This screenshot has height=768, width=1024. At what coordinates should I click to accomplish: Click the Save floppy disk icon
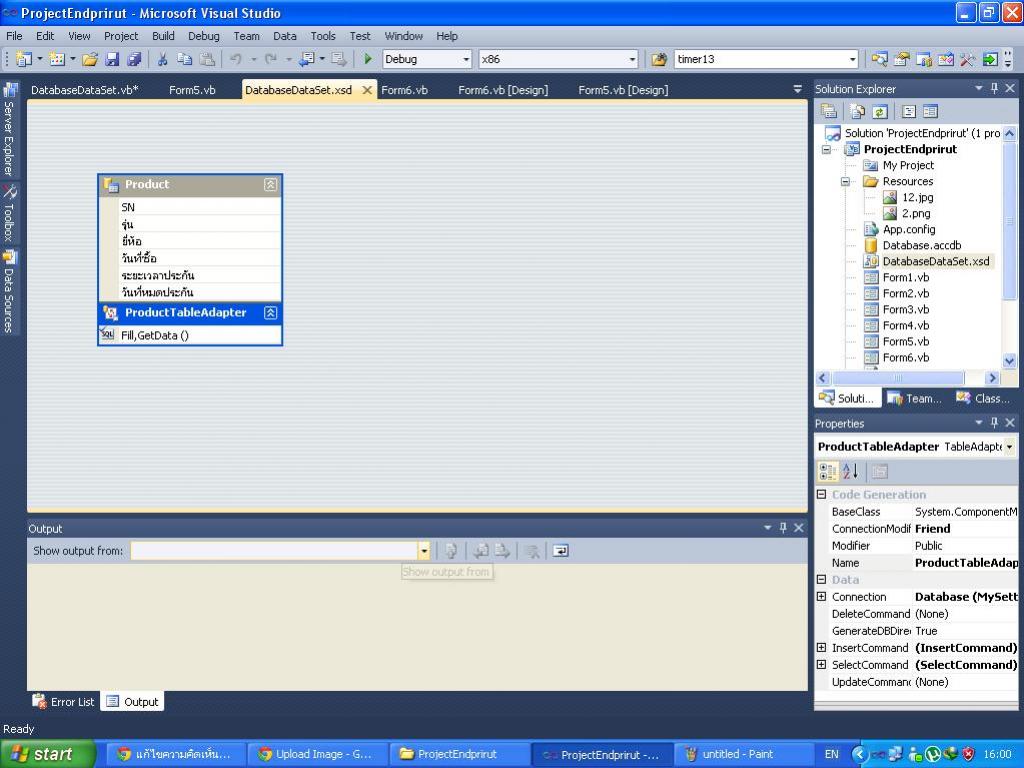(112, 59)
